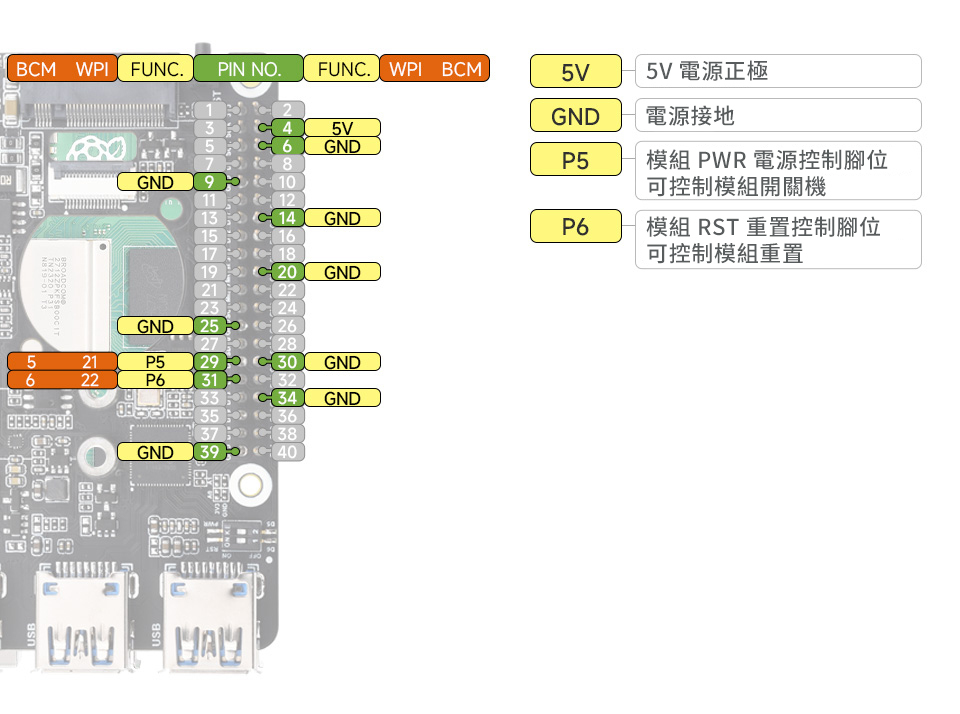This screenshot has width=960, height=714.
Task: Select pin number 30 on the header
Action: pyautogui.click(x=286, y=362)
